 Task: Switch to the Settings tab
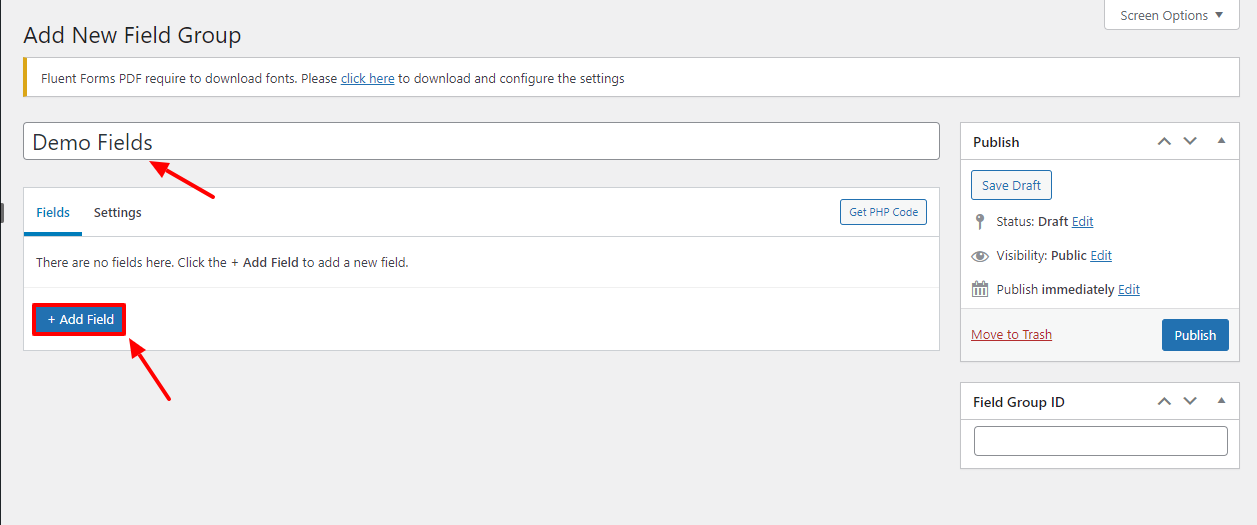pyautogui.click(x=118, y=213)
